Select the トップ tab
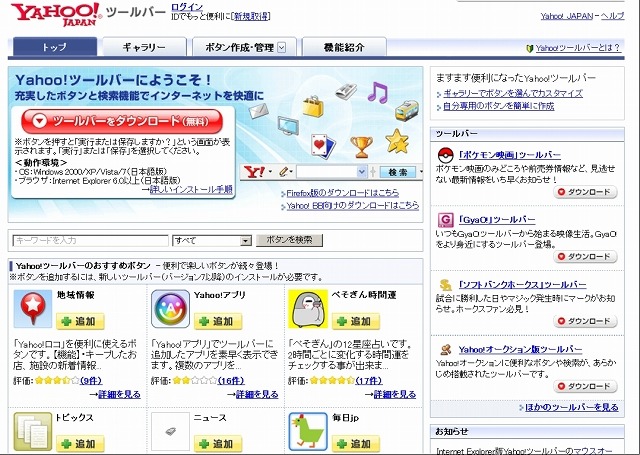The width and height of the screenshot is (640, 455). click(55, 47)
